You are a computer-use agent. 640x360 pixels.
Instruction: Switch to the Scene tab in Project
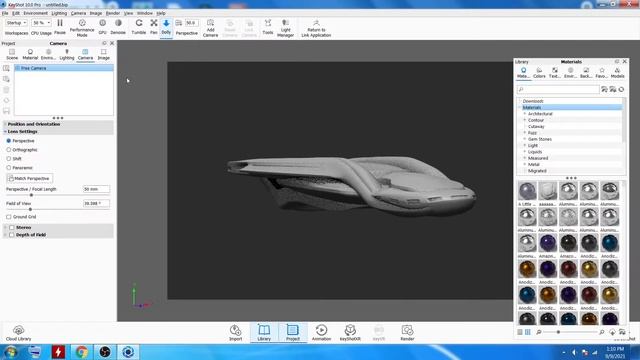pyautogui.click(x=12, y=54)
